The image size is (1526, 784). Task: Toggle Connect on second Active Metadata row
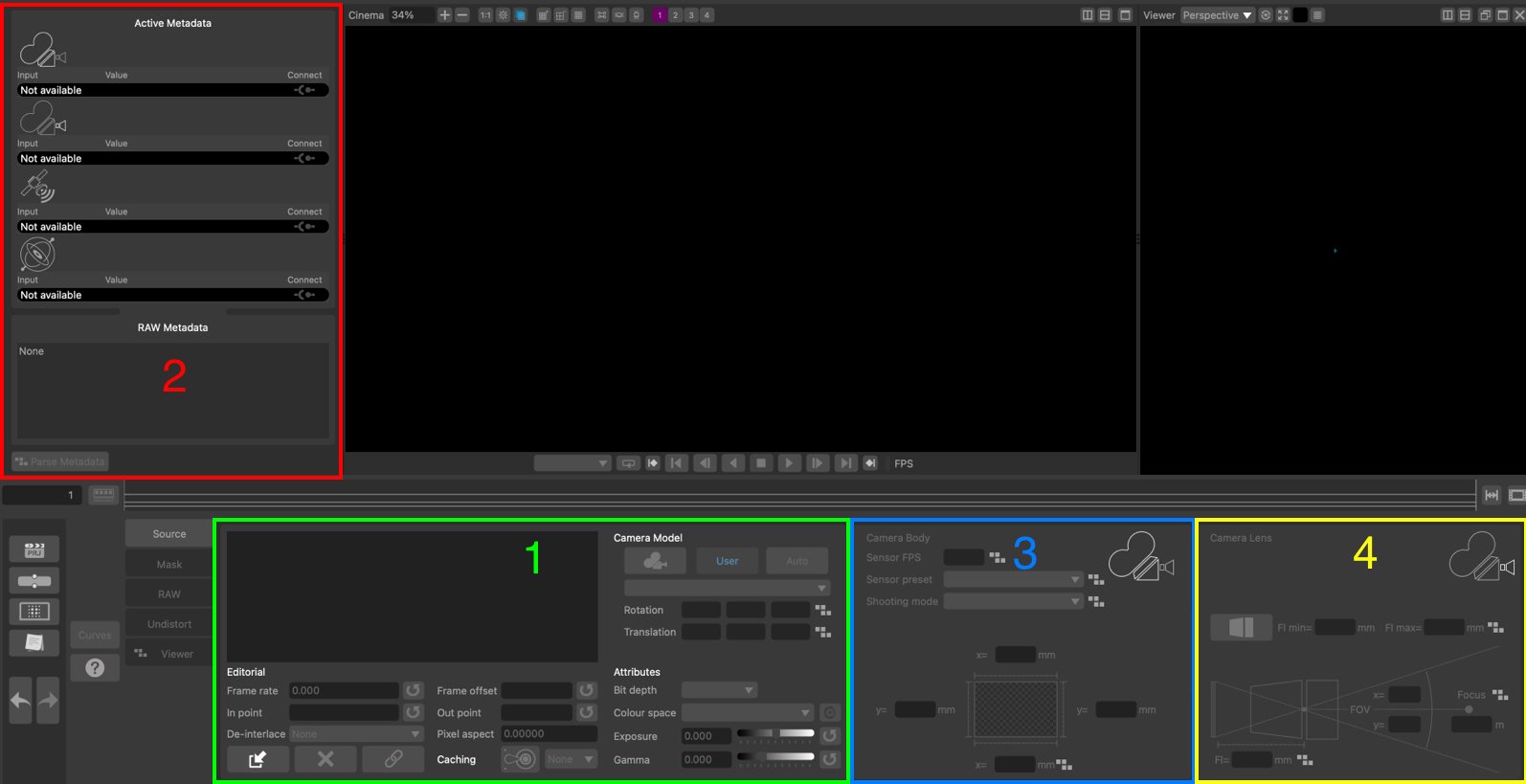tap(304, 158)
